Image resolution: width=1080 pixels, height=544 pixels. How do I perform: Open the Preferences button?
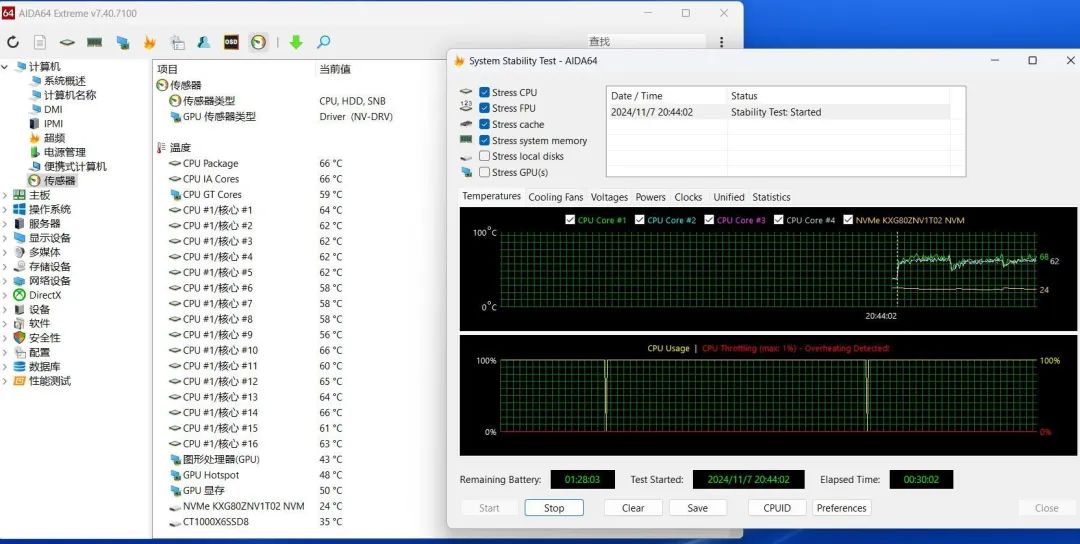(x=842, y=508)
